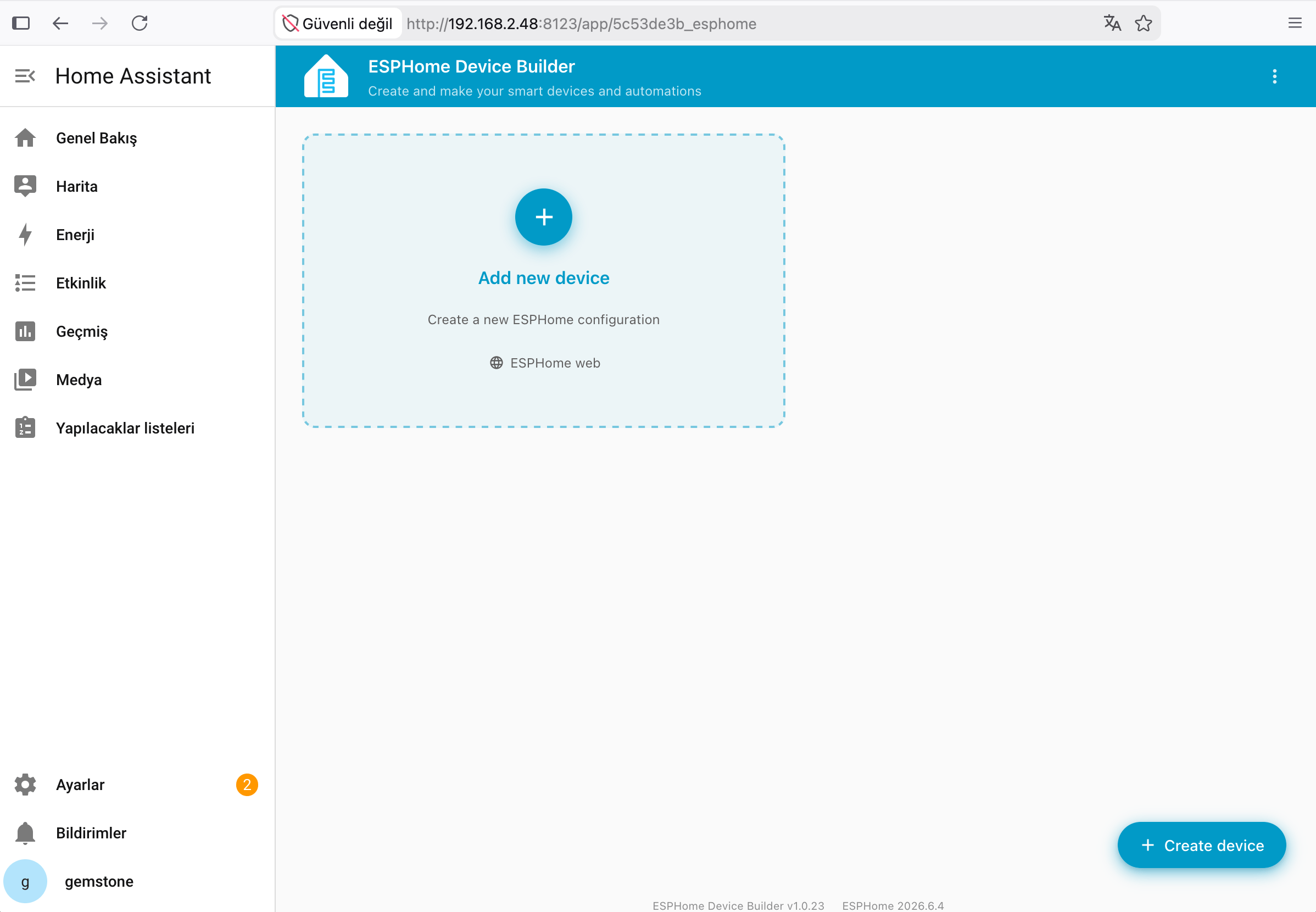Screen dimensions: 1316x912
Task: Click the Bildirimler bell icon
Action: 25,833
